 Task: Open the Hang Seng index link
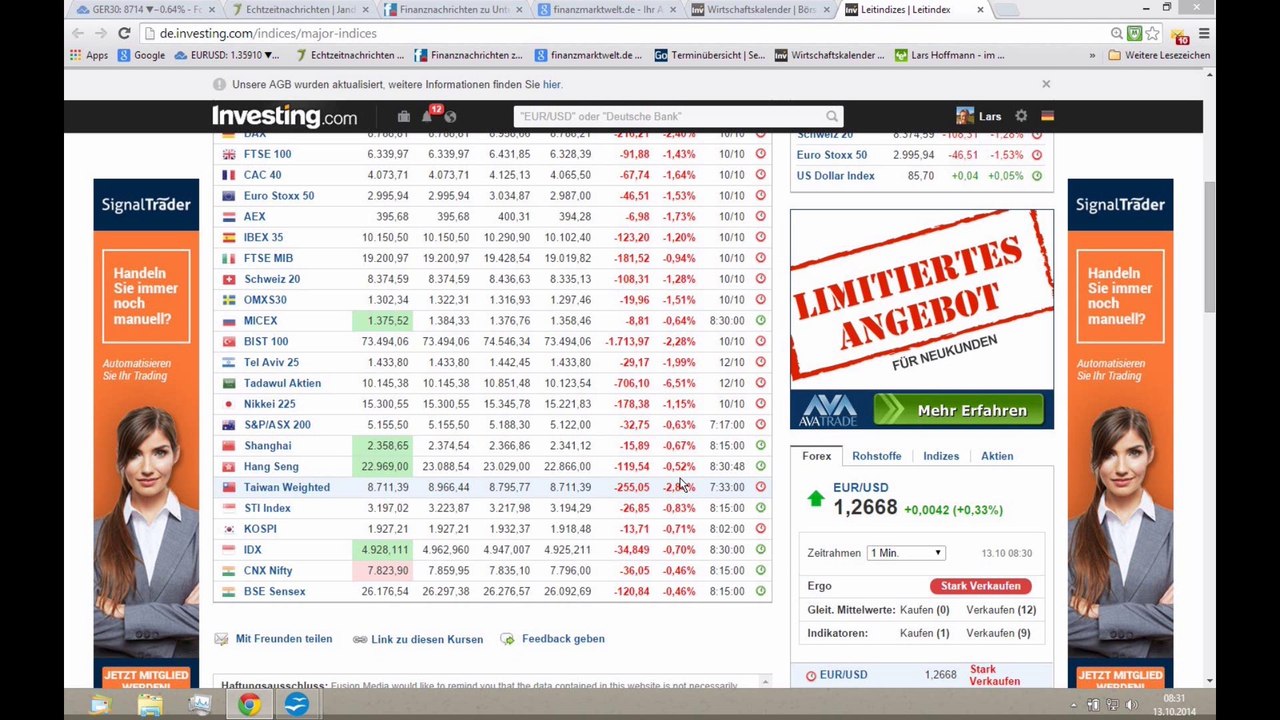[271, 467]
